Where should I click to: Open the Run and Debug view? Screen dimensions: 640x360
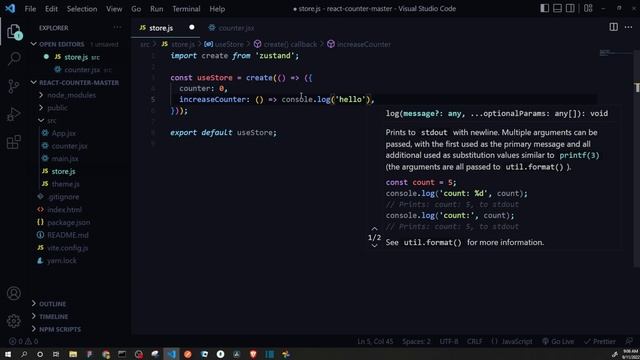pyautogui.click(x=14, y=114)
